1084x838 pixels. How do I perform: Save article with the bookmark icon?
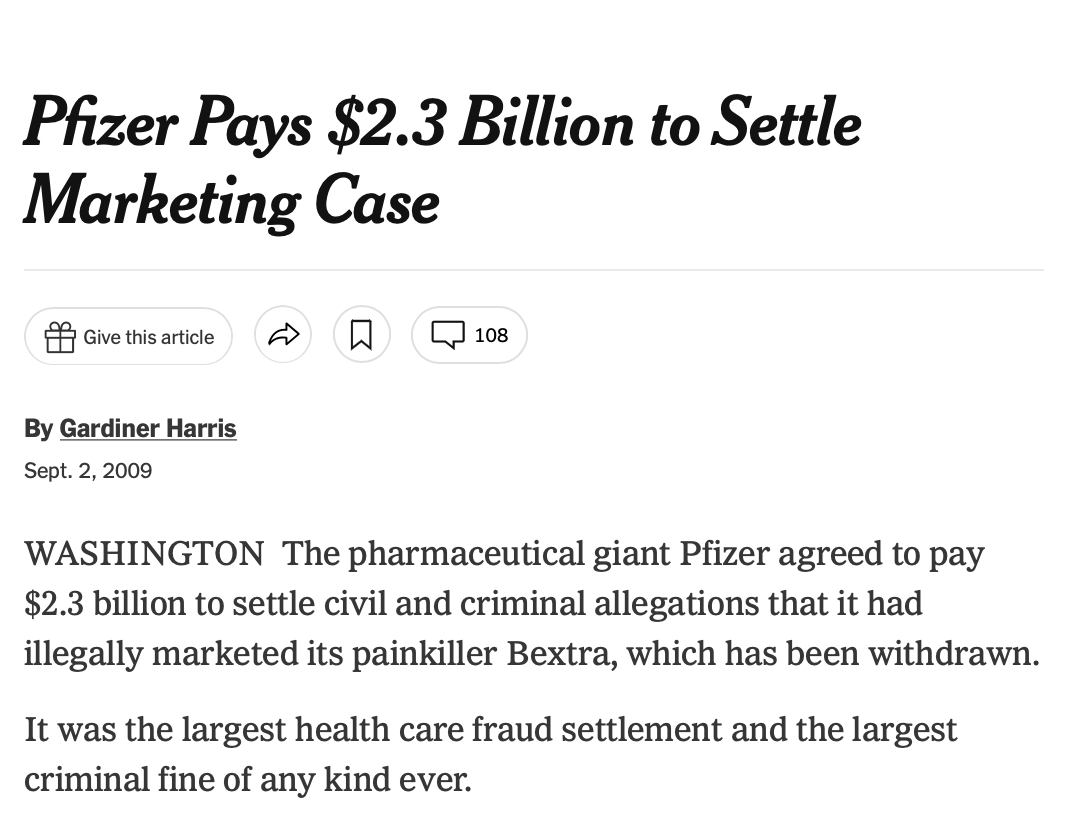click(362, 335)
